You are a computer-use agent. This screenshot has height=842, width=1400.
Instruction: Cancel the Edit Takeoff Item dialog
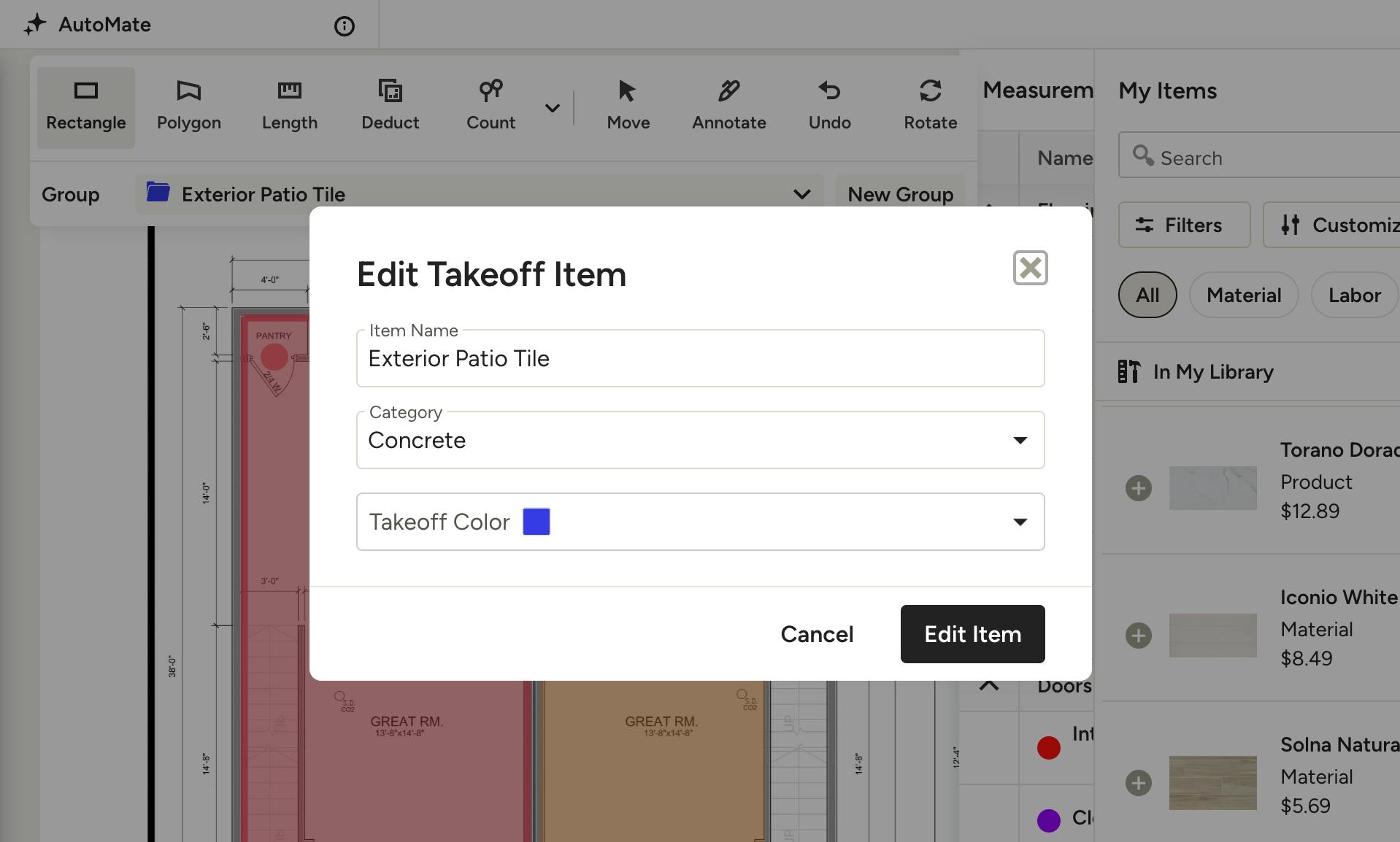[x=817, y=634]
